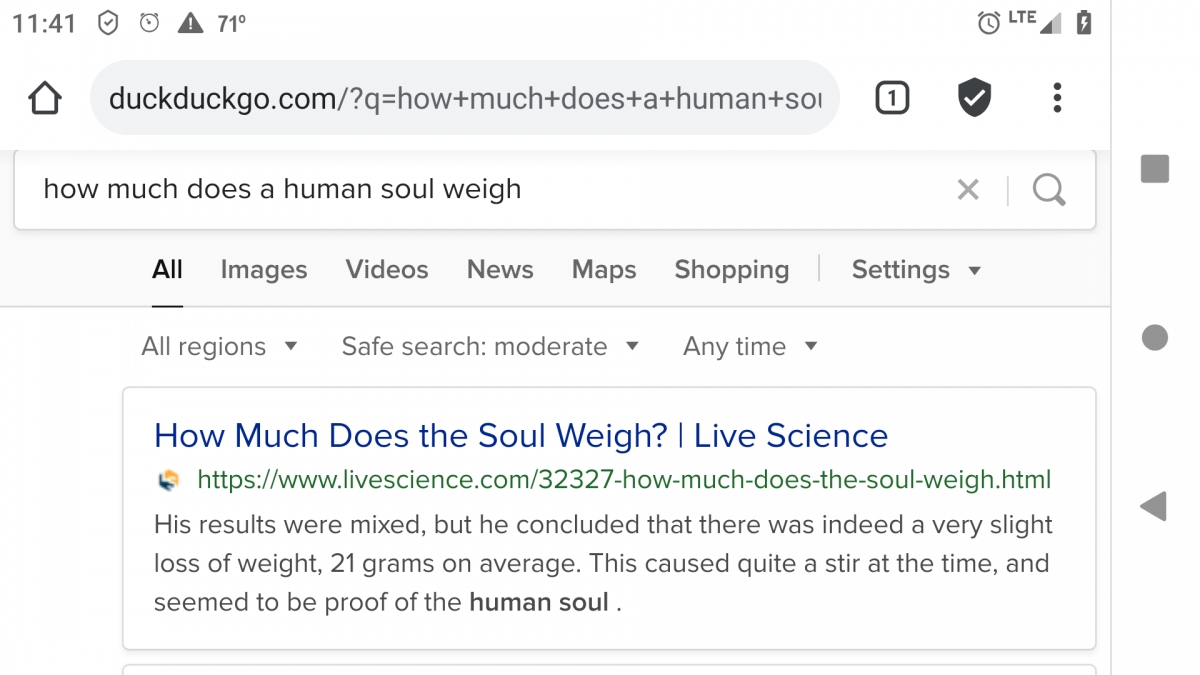
Task: Select the News tab
Action: [x=500, y=270]
